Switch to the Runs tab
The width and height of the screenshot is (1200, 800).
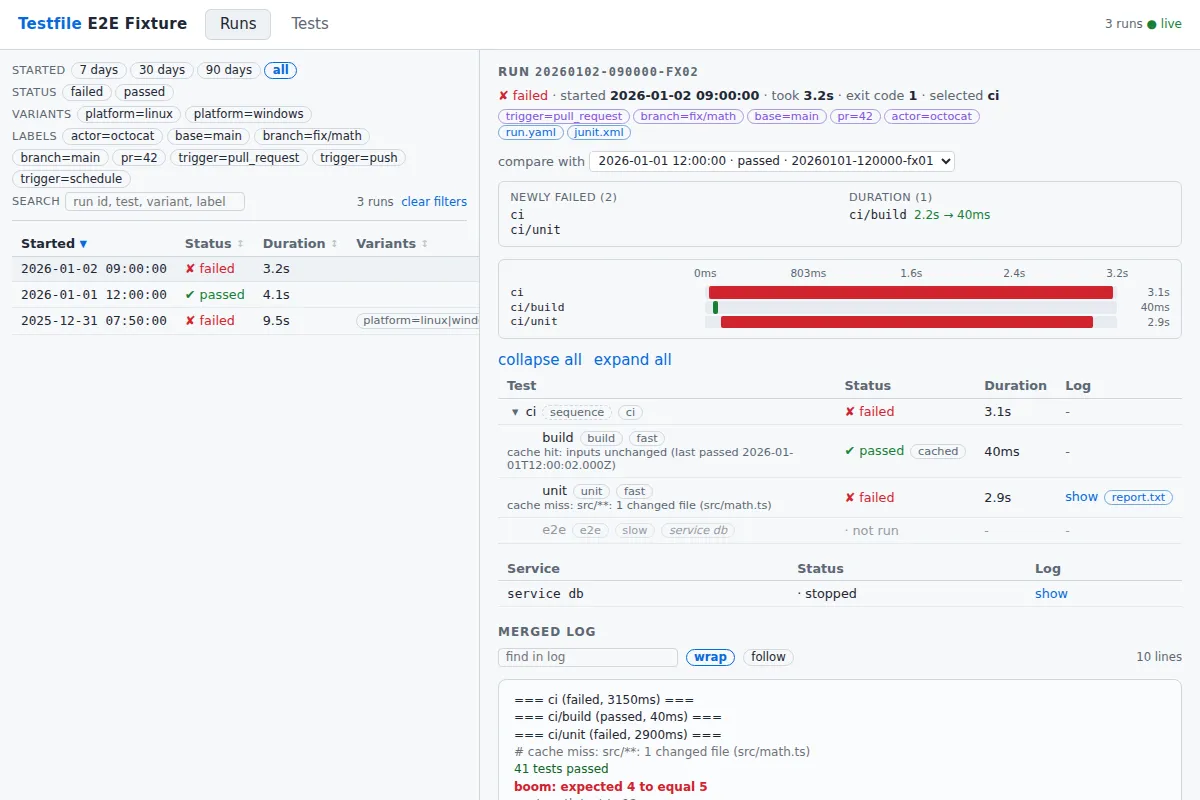[238, 24]
